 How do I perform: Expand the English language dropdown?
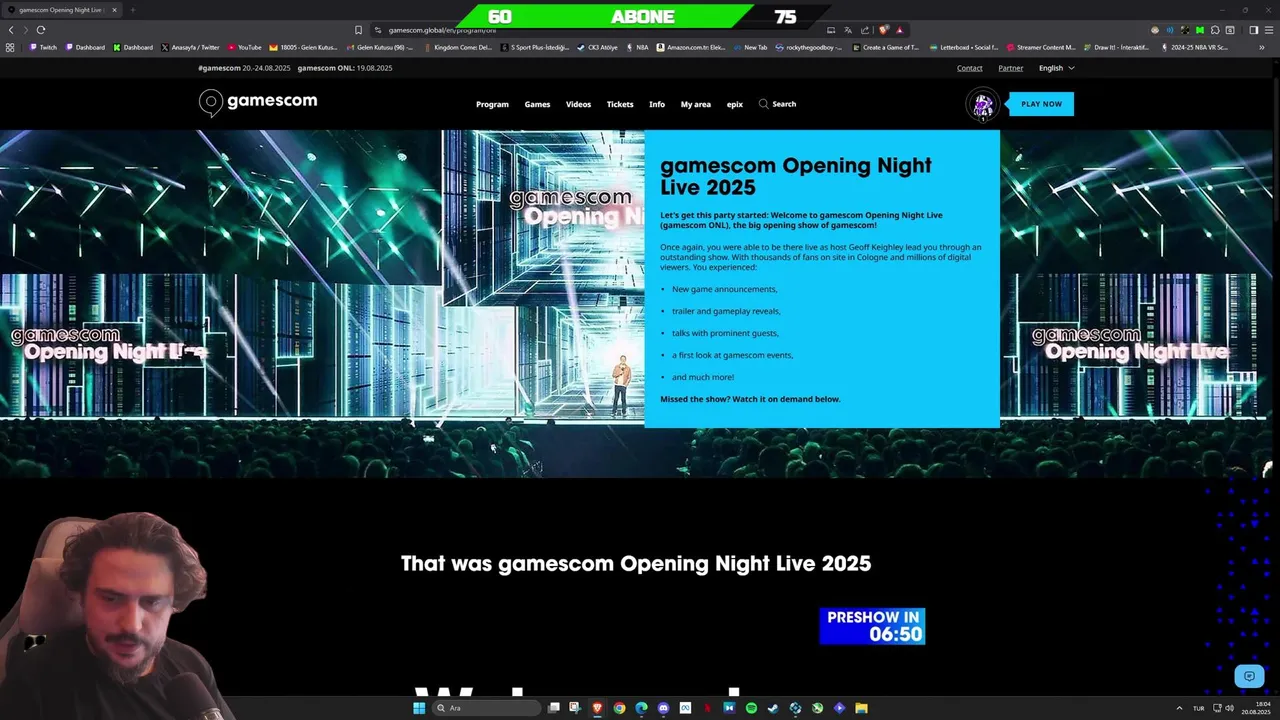click(1056, 68)
